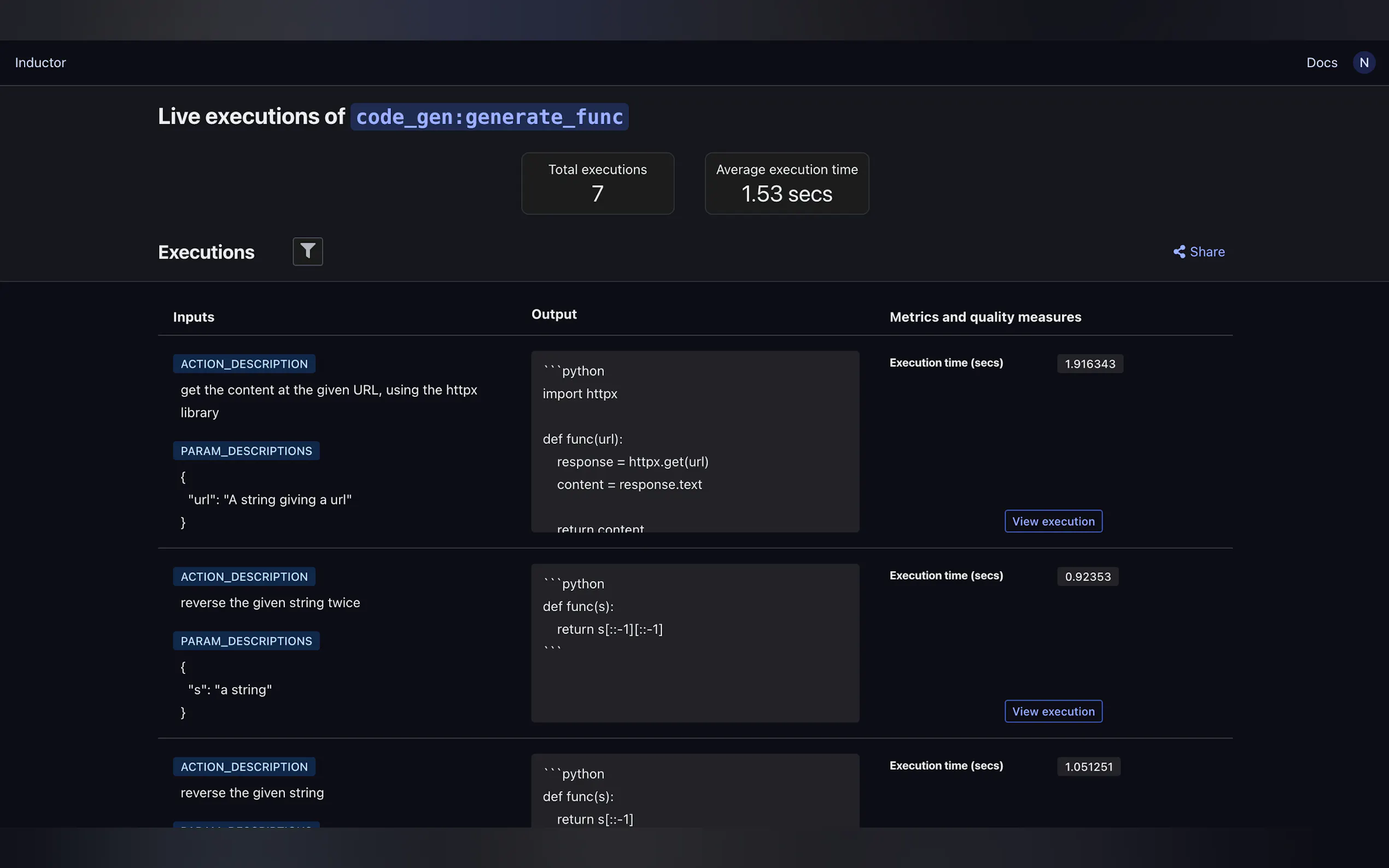
Task: Open the executions filter funnel icon
Action: pos(308,251)
